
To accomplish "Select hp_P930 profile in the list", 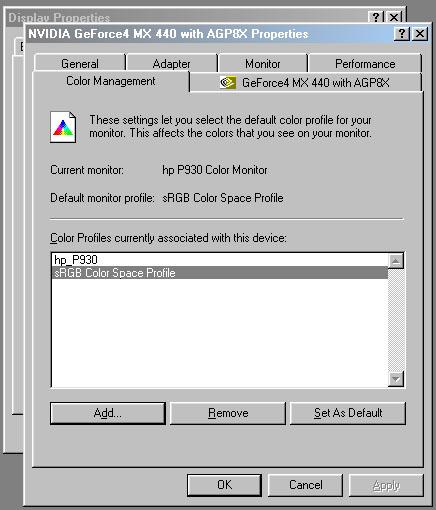I will 220,260.
